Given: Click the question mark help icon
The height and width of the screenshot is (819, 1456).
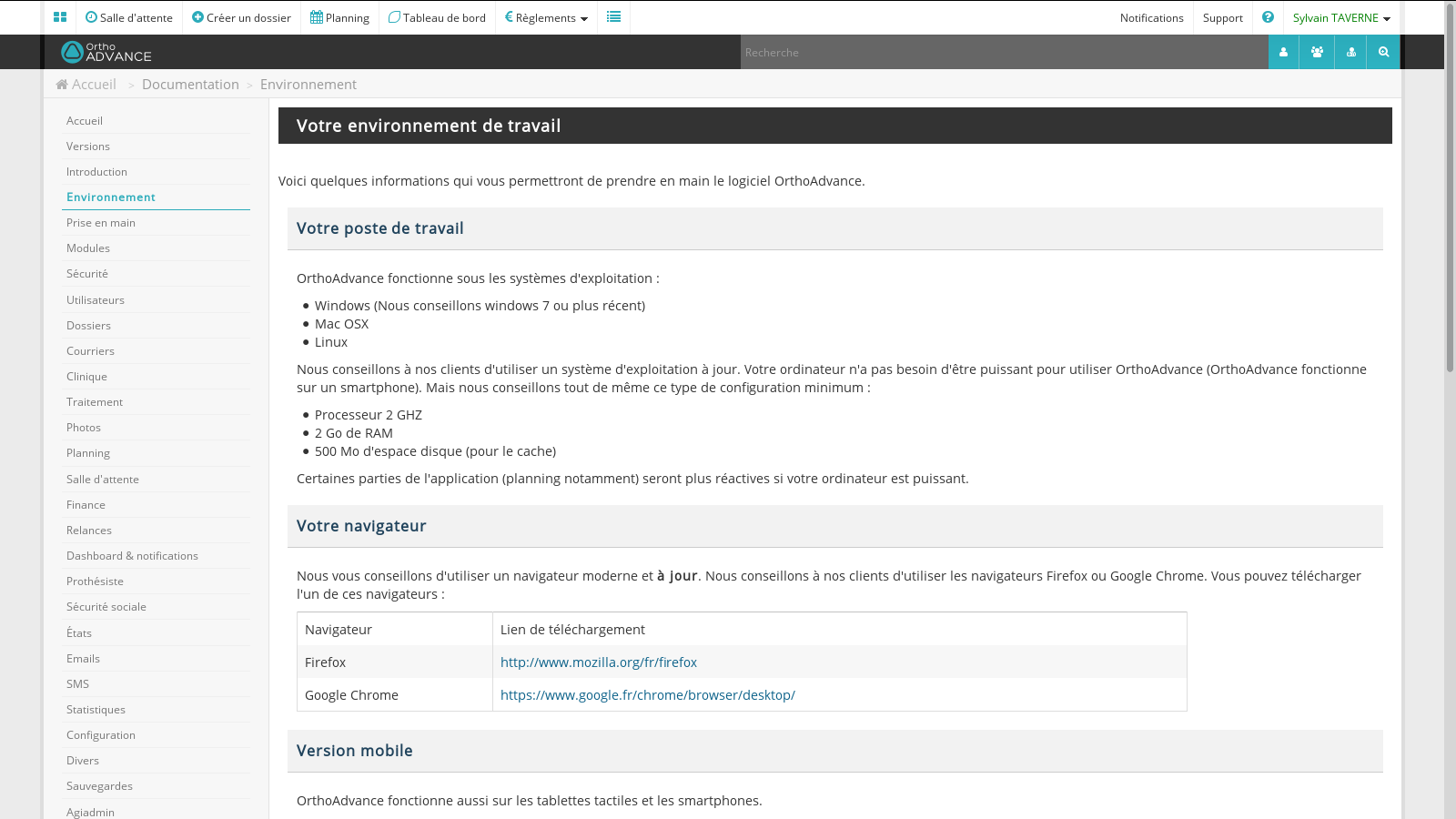Looking at the screenshot, I should (1268, 17).
